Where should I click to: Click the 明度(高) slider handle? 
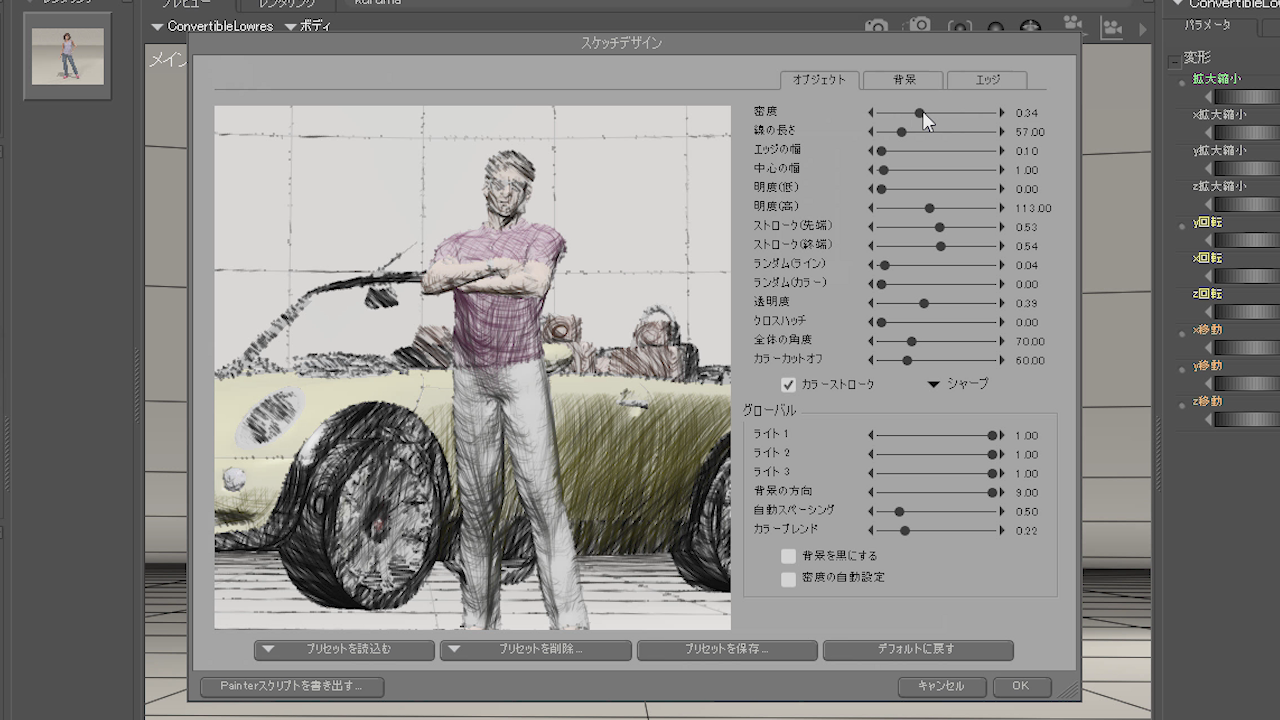pyautogui.click(x=929, y=208)
